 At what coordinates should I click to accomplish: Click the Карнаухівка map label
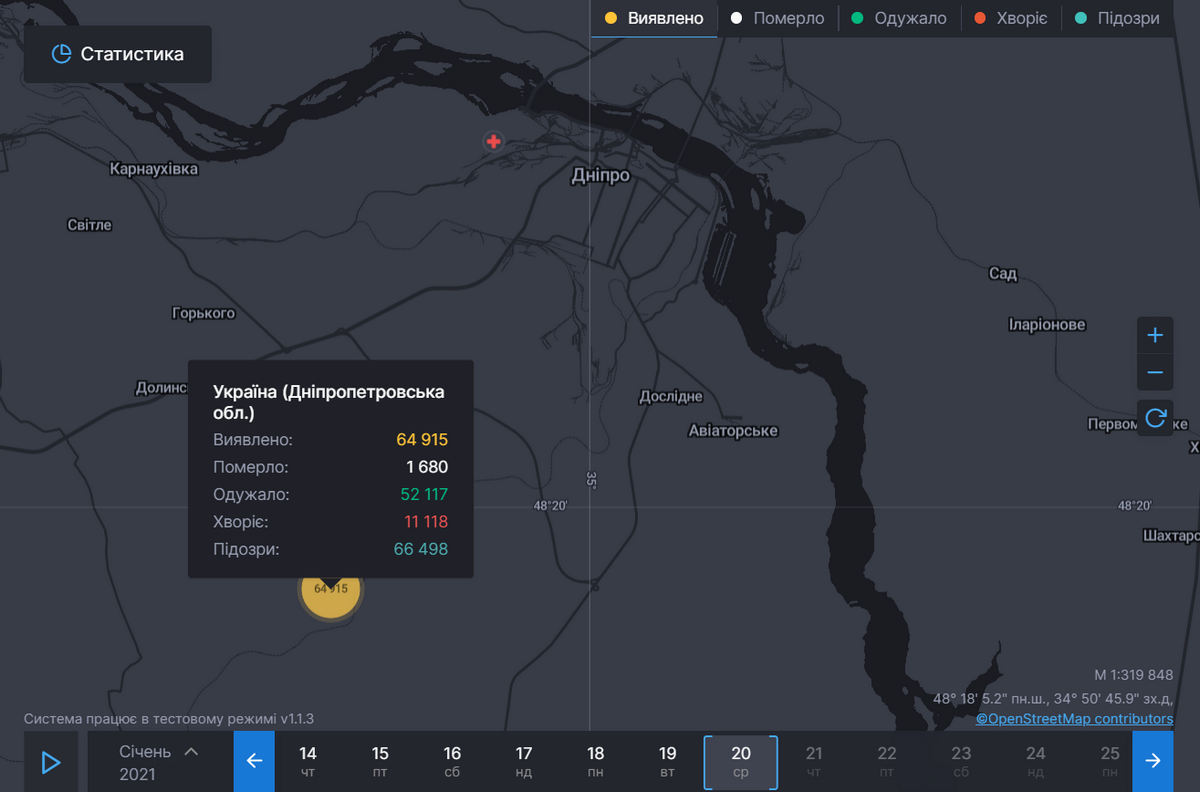coord(154,169)
